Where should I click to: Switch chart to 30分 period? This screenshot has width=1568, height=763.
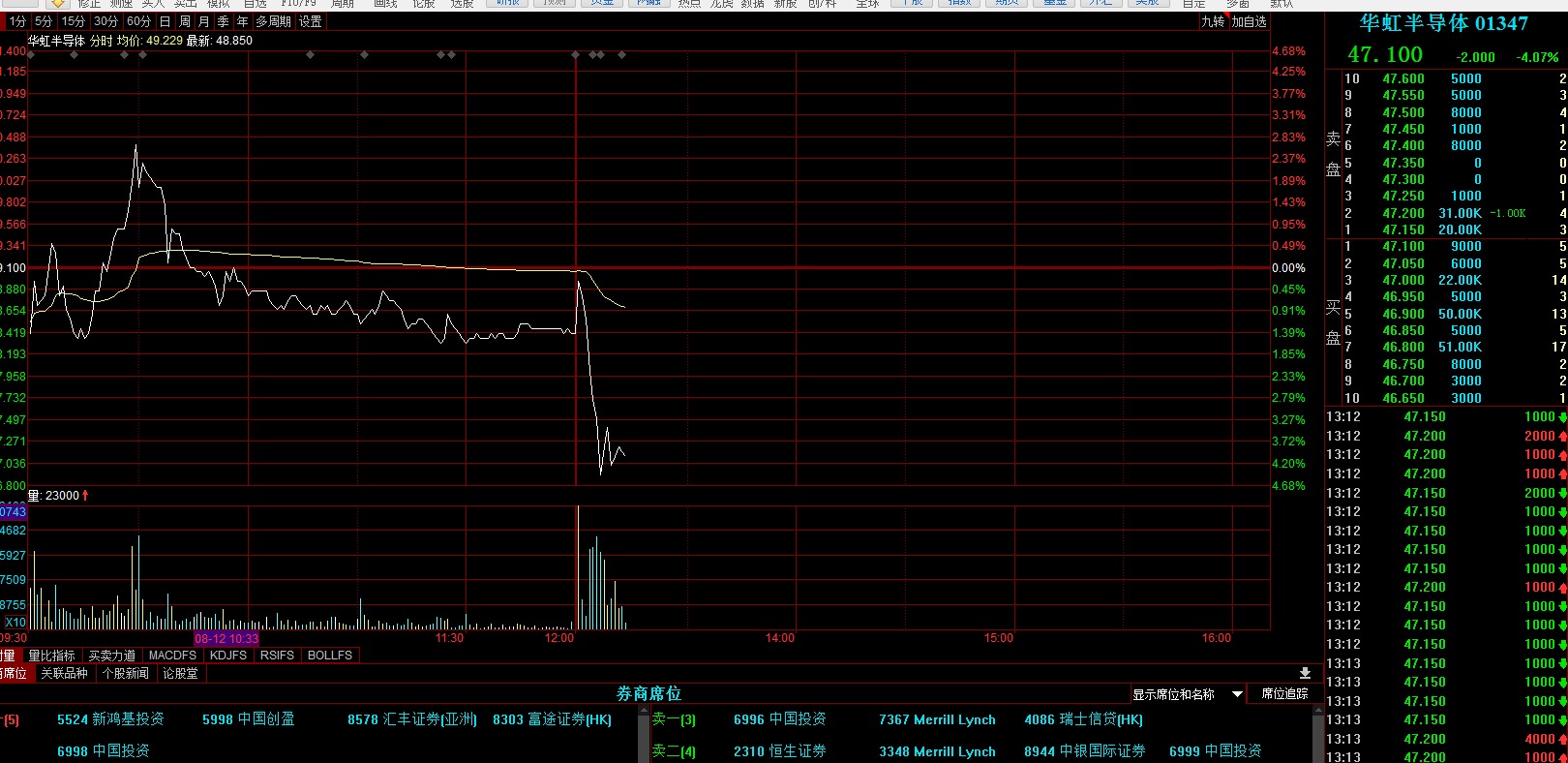[x=106, y=21]
